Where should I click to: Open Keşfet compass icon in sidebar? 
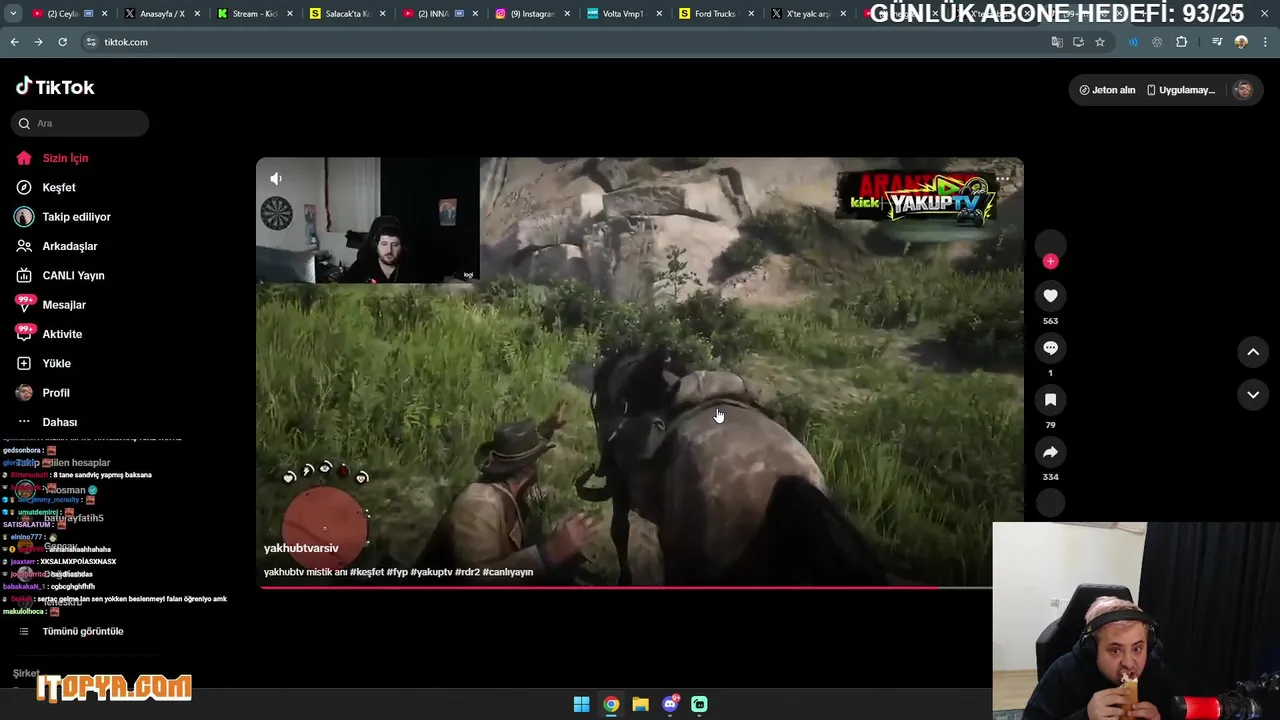coord(24,187)
